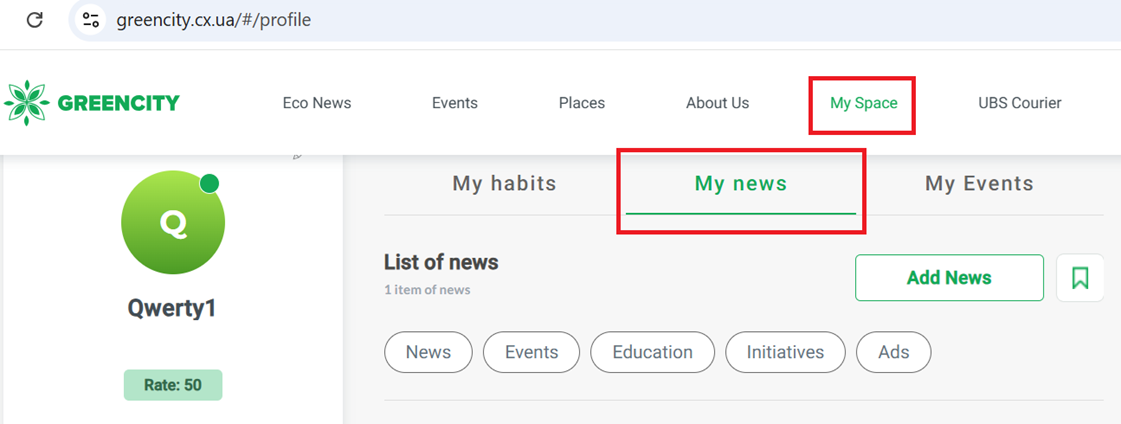The width and height of the screenshot is (1121, 424).
Task: Reload the page with the browser refresh icon
Action: 35,20
